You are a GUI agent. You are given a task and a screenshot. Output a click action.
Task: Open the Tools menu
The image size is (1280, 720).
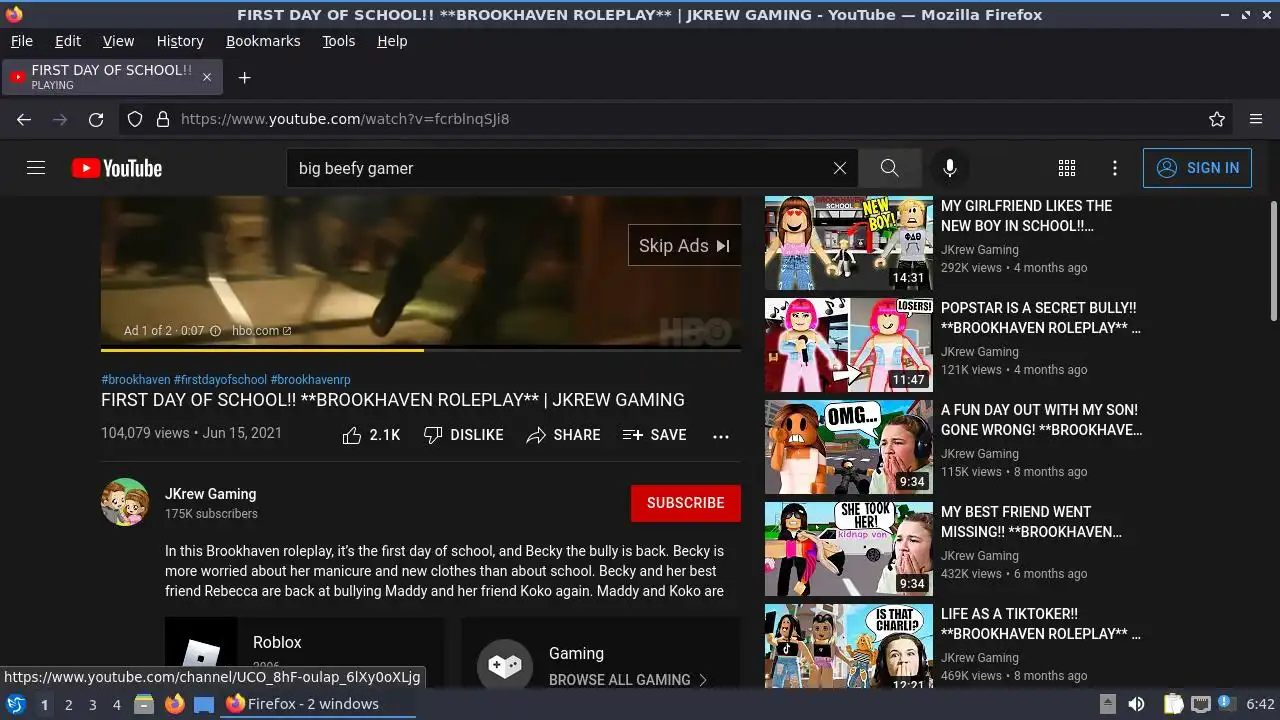tap(338, 41)
